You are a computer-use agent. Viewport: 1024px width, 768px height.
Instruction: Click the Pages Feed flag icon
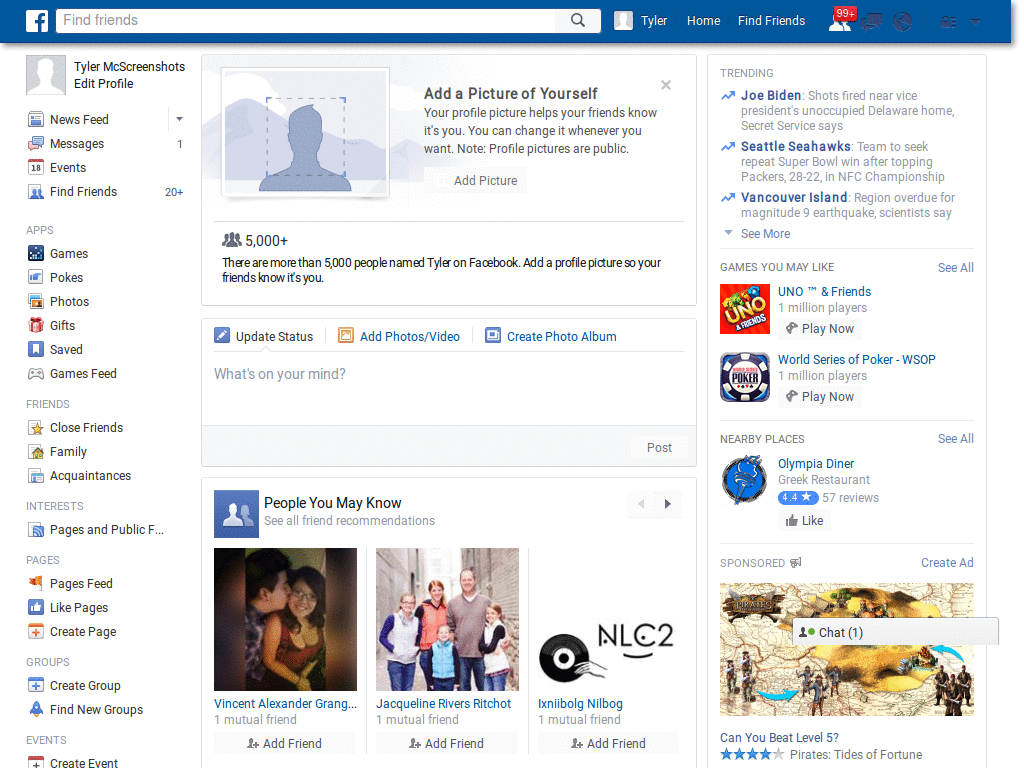(36, 583)
